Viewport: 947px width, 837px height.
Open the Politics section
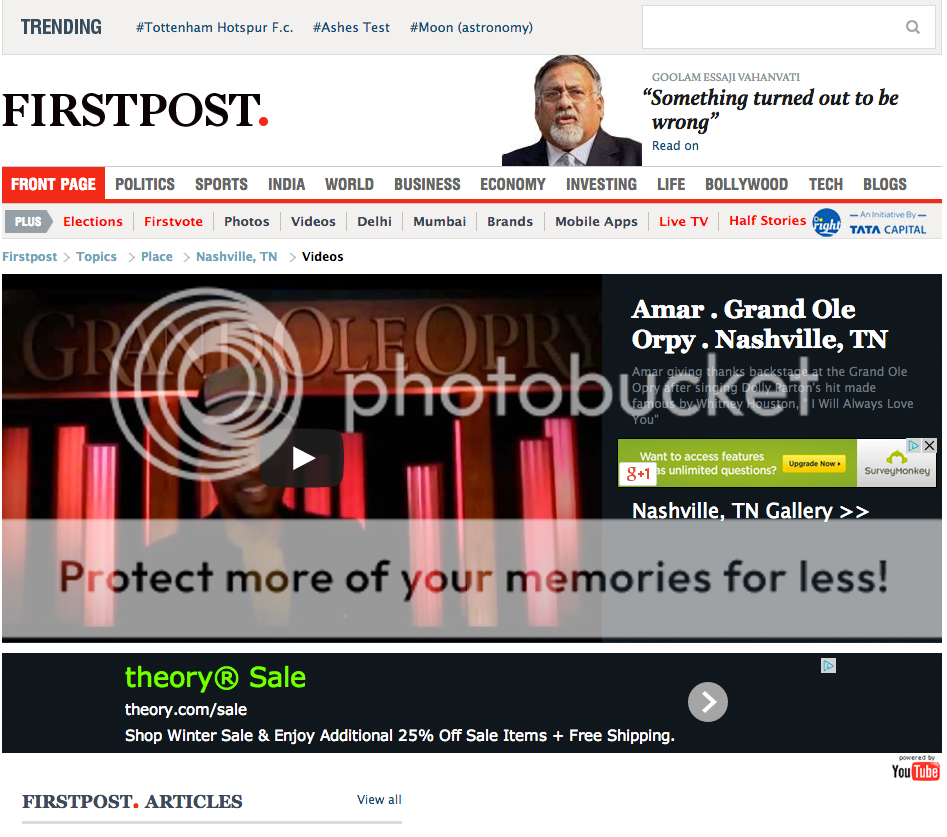pyautogui.click(x=145, y=184)
